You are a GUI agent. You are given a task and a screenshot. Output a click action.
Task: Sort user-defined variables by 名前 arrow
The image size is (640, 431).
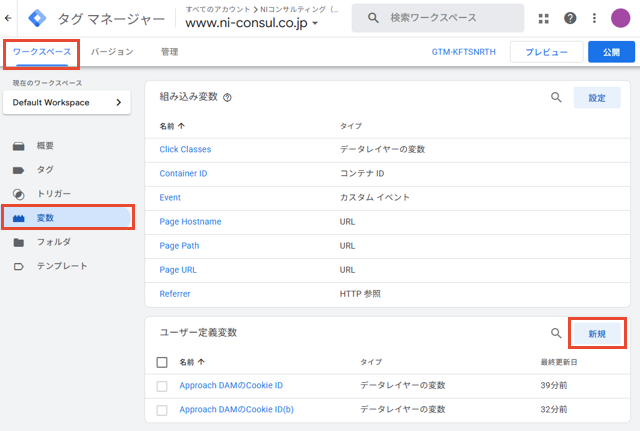click(x=201, y=362)
